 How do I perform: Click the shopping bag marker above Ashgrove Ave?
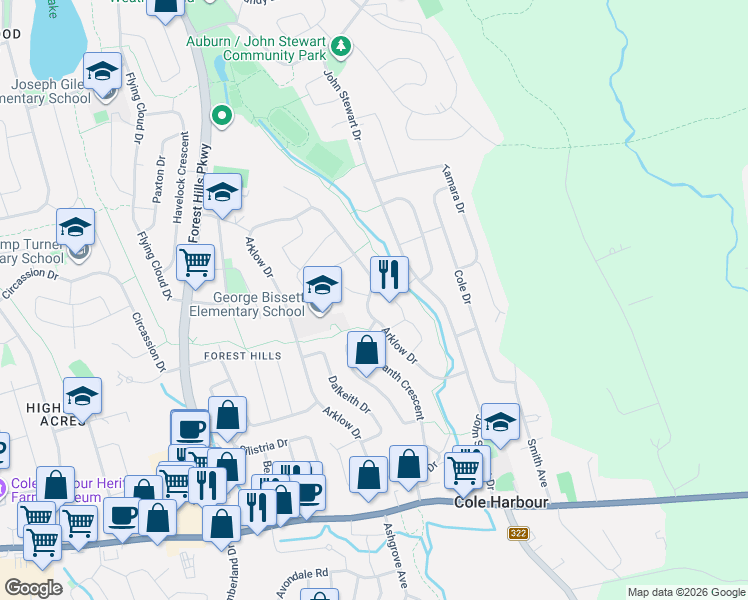click(x=368, y=477)
